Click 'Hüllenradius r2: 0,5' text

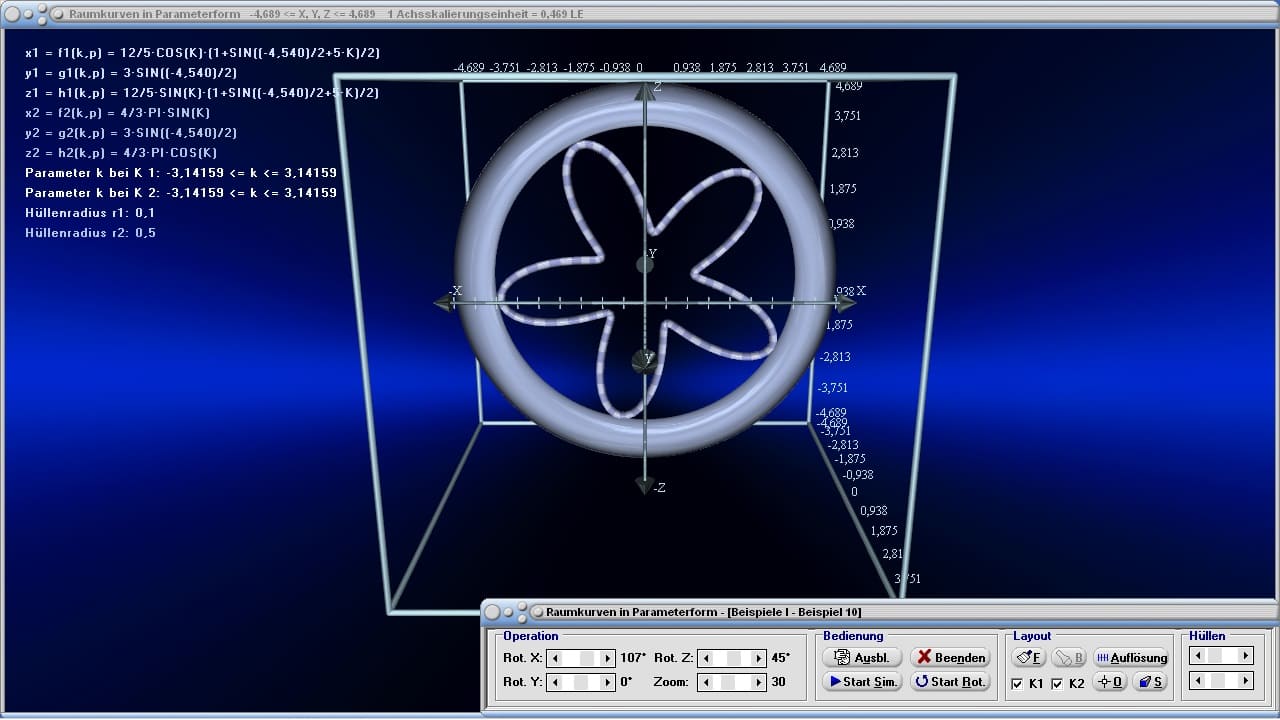pos(90,232)
